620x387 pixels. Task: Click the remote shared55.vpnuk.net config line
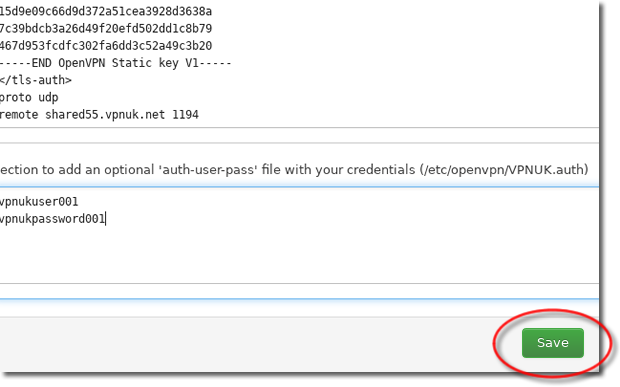coord(99,115)
